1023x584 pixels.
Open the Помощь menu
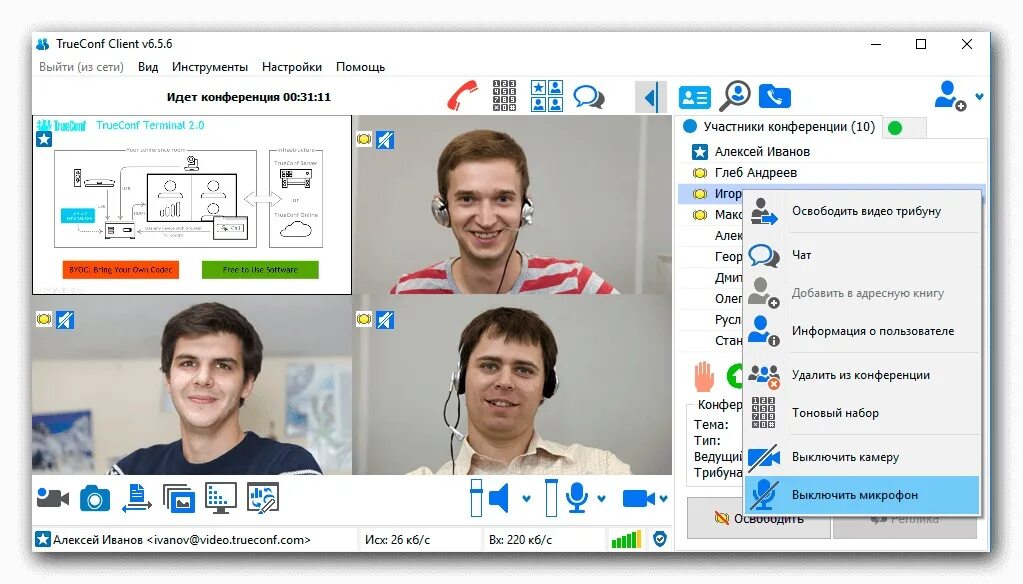pyautogui.click(x=360, y=67)
